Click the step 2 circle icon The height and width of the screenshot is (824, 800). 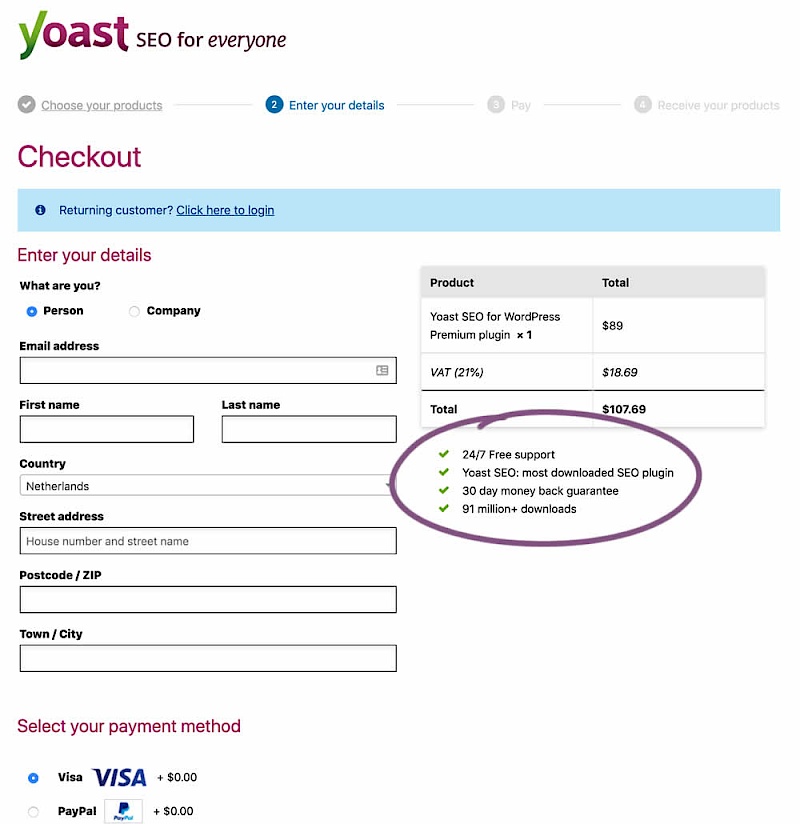[x=274, y=105]
